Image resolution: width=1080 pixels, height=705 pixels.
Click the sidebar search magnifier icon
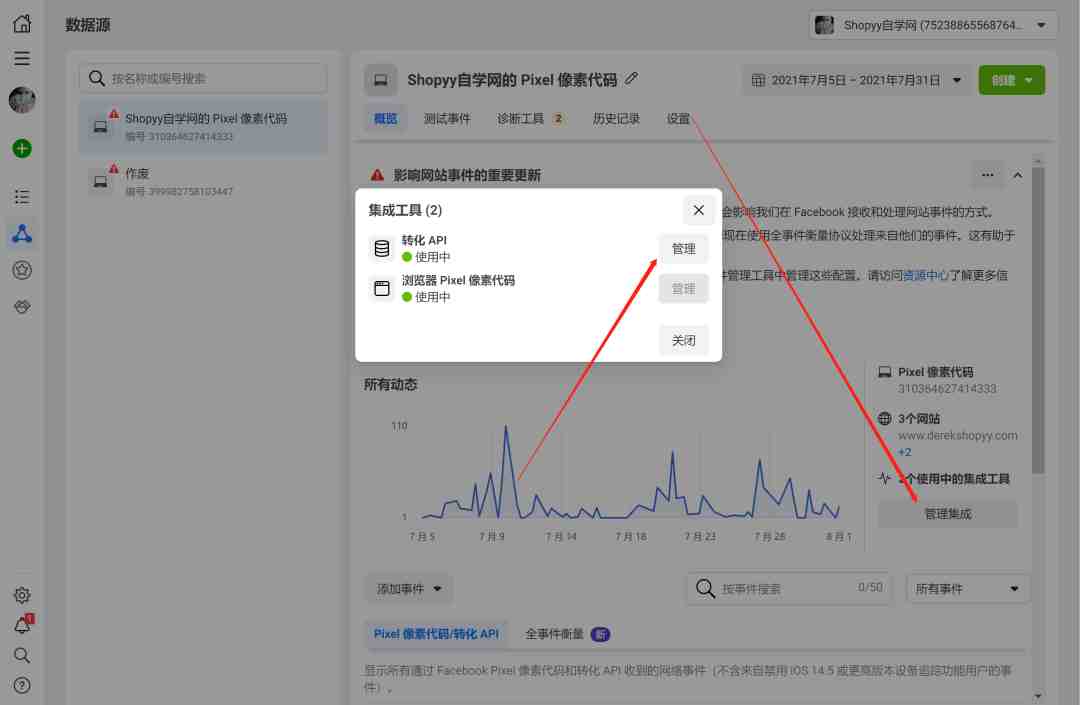22,655
